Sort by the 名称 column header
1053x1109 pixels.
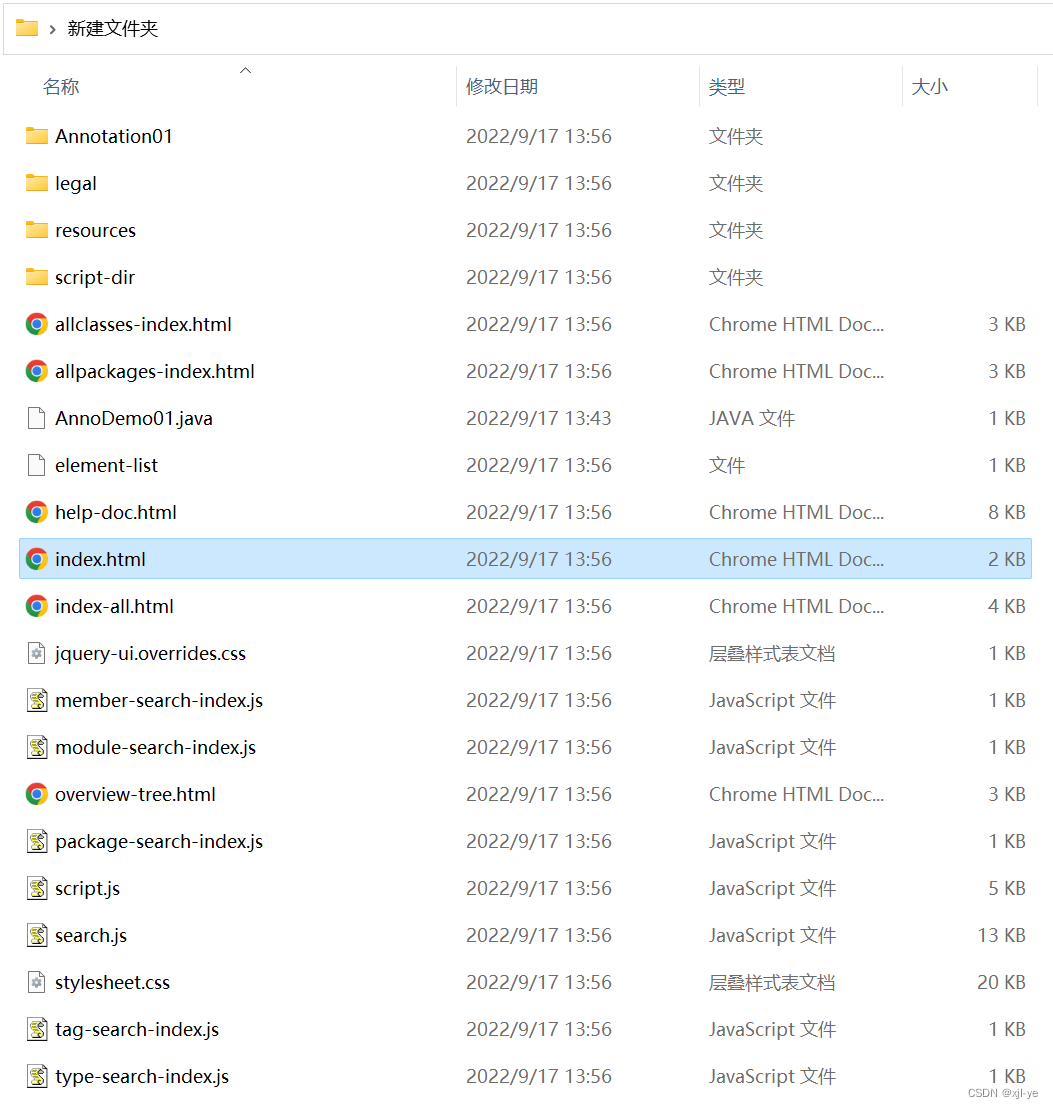(61, 87)
